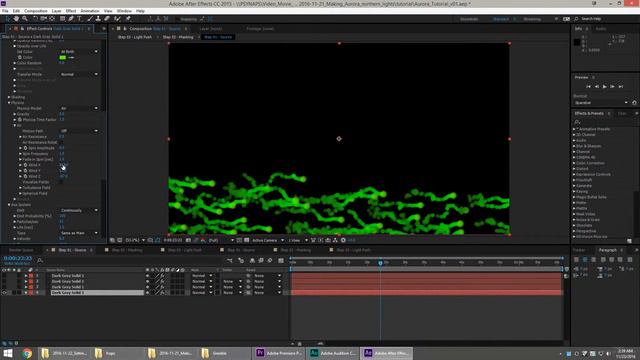Open the Render Queue tab

[x=21, y=250]
